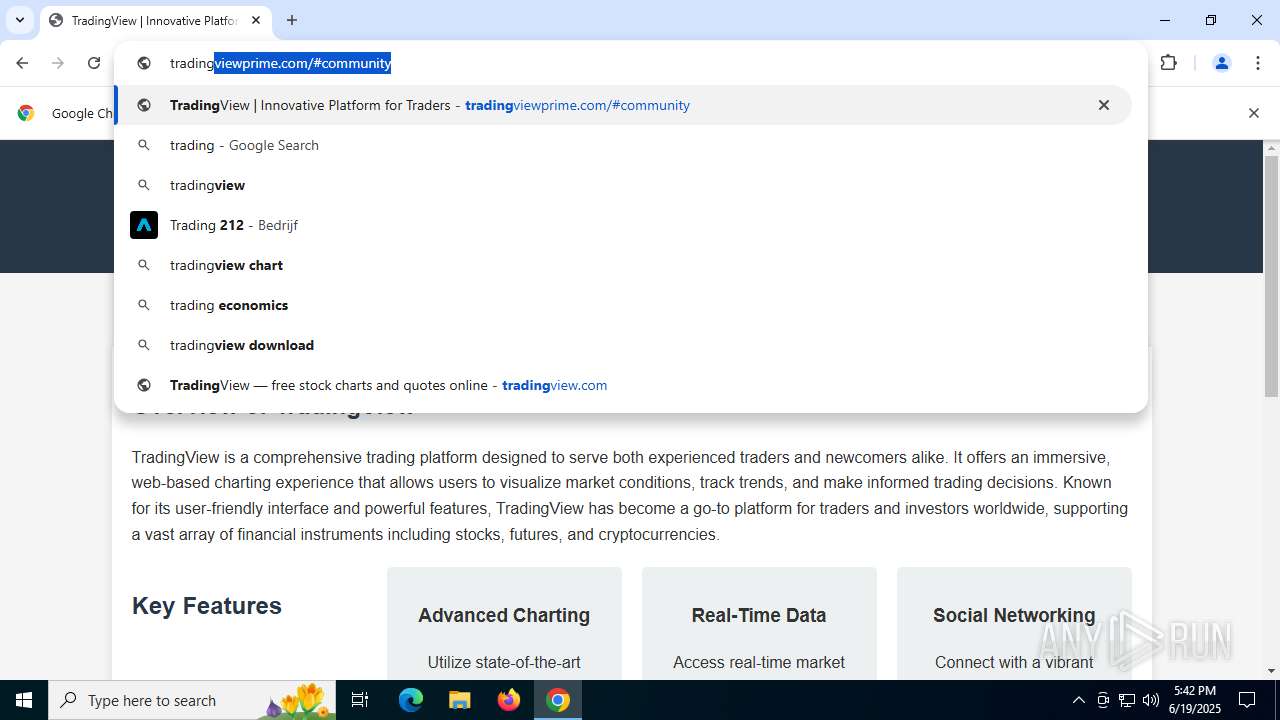Click the browser forward arrow

[58, 63]
